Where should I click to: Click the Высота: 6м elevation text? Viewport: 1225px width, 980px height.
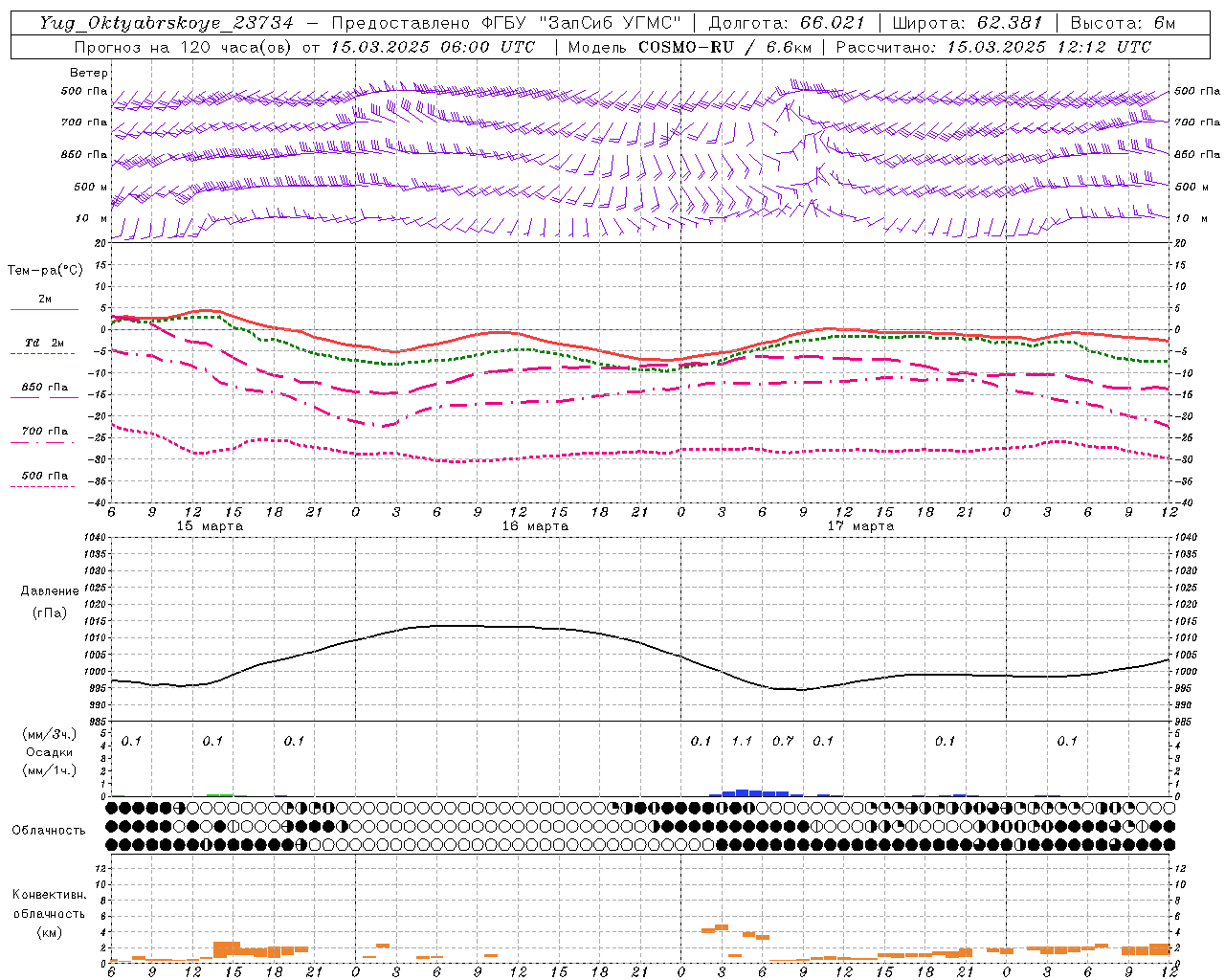[x=1122, y=23]
